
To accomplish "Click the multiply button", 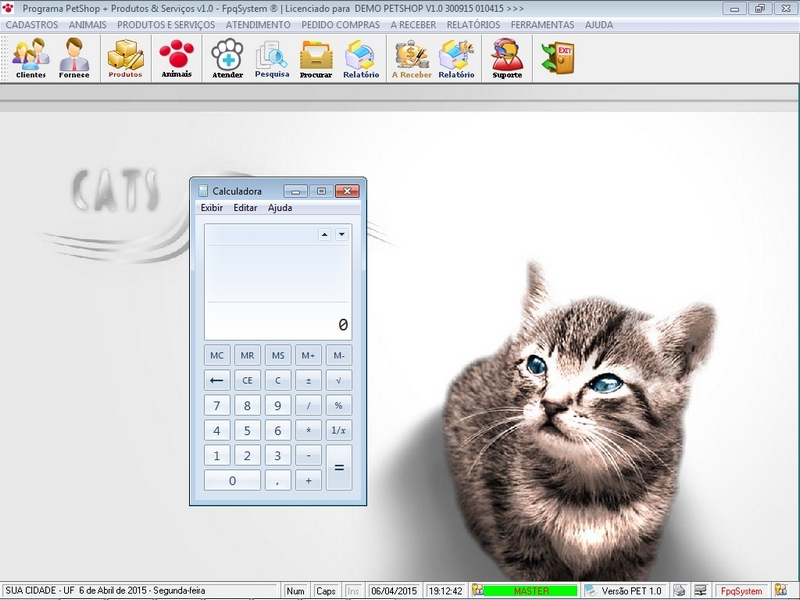I will (308, 430).
